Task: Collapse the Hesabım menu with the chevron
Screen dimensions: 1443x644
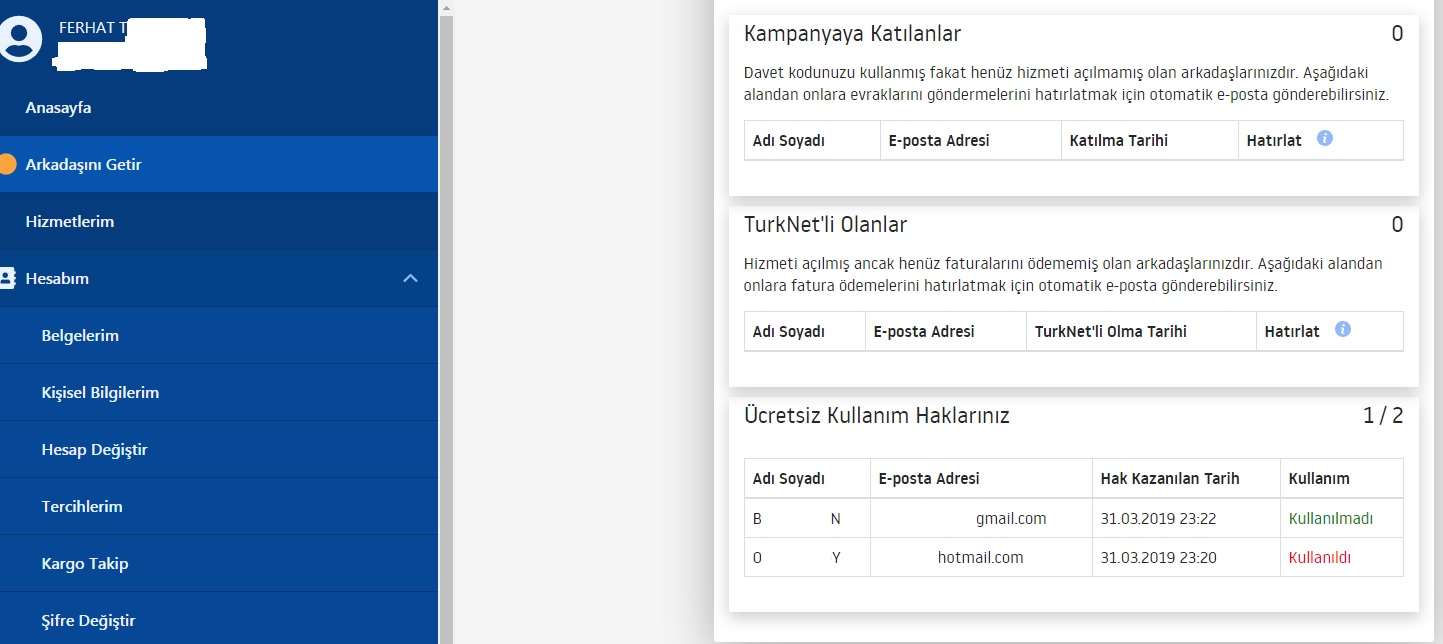Action: (410, 278)
